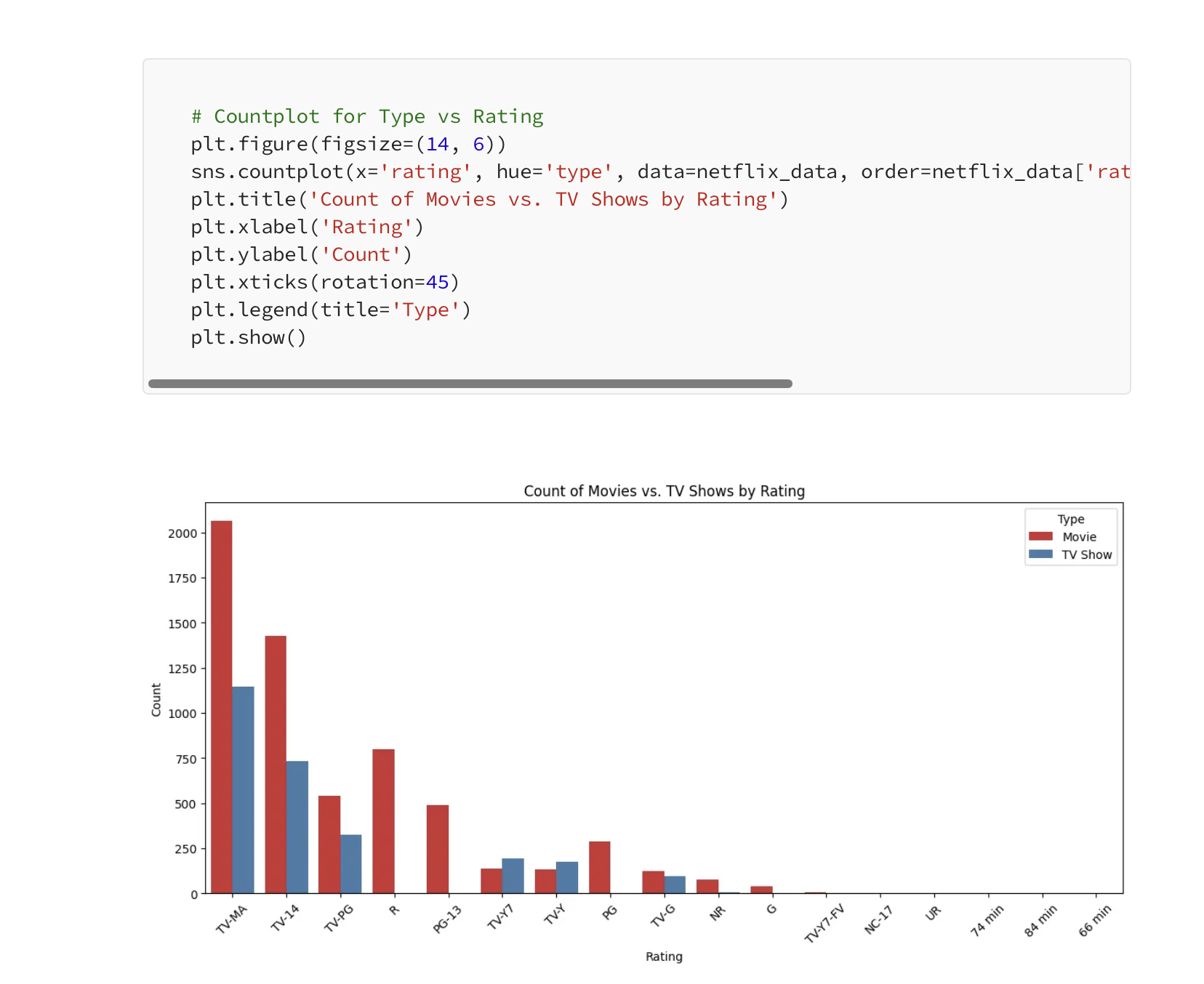This screenshot has width=1204, height=984.
Task: Click the NC-17 tick label
Action: tap(878, 921)
